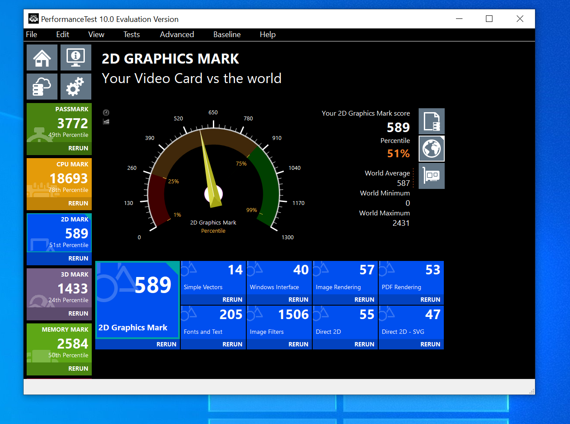The image size is (570, 424).
Task: Rerun the PDF Rendering test
Action: click(x=430, y=300)
